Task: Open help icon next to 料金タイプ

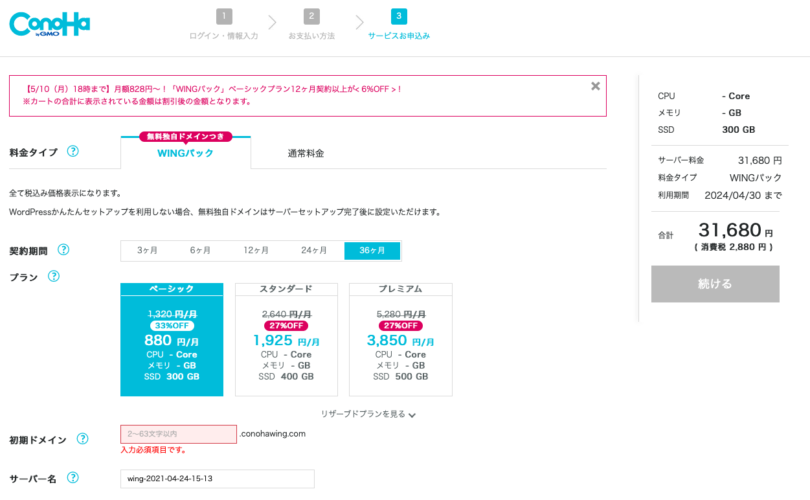Action: pos(73,151)
